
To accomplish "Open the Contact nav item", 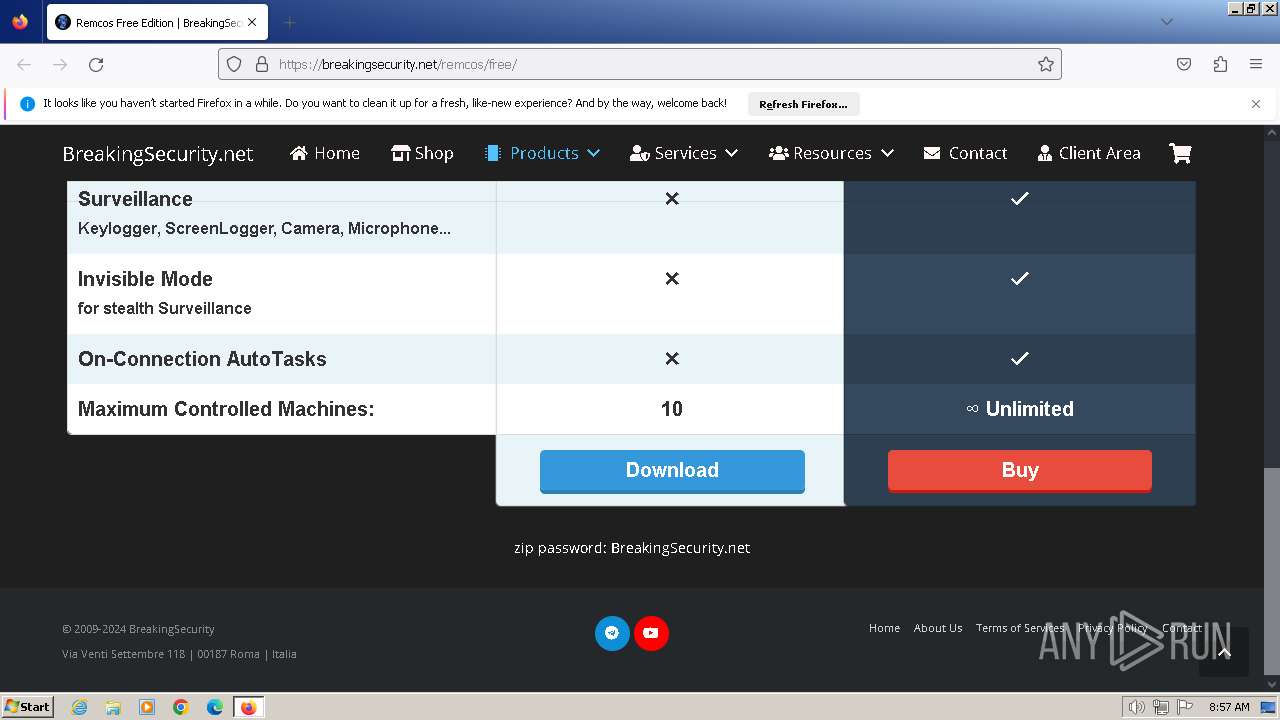I will click(x=965, y=153).
